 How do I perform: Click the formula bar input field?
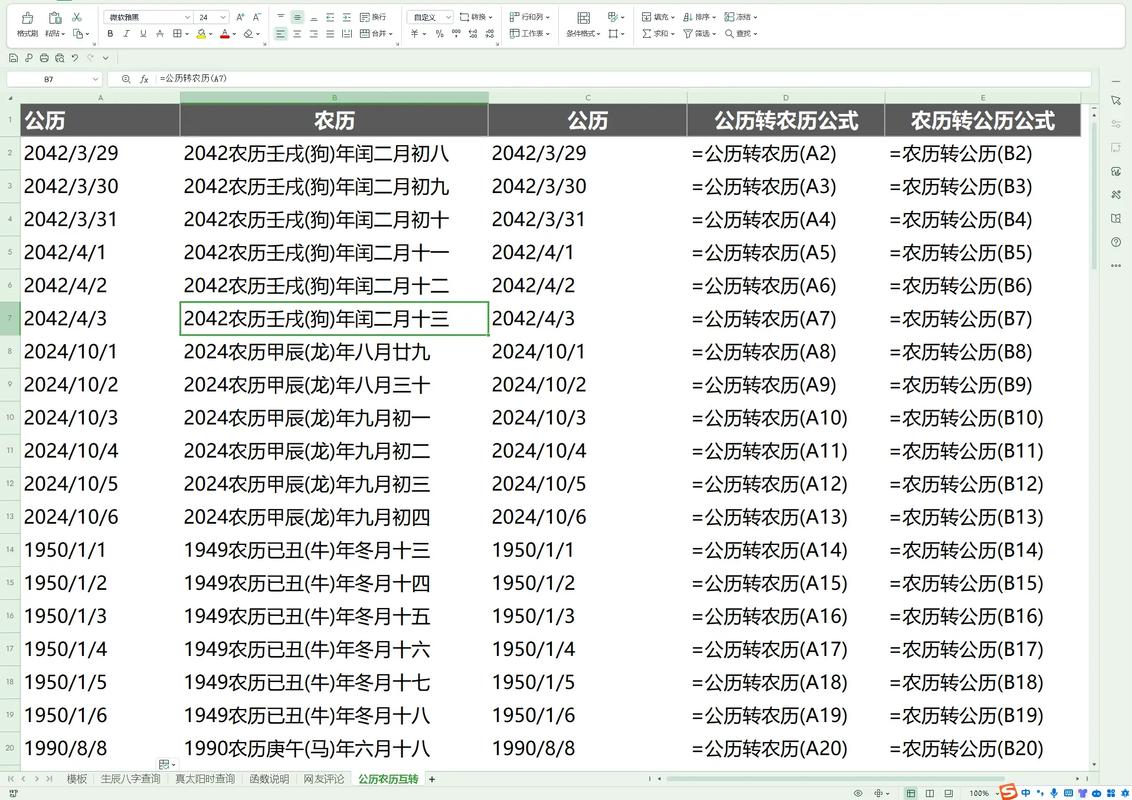click(622, 79)
